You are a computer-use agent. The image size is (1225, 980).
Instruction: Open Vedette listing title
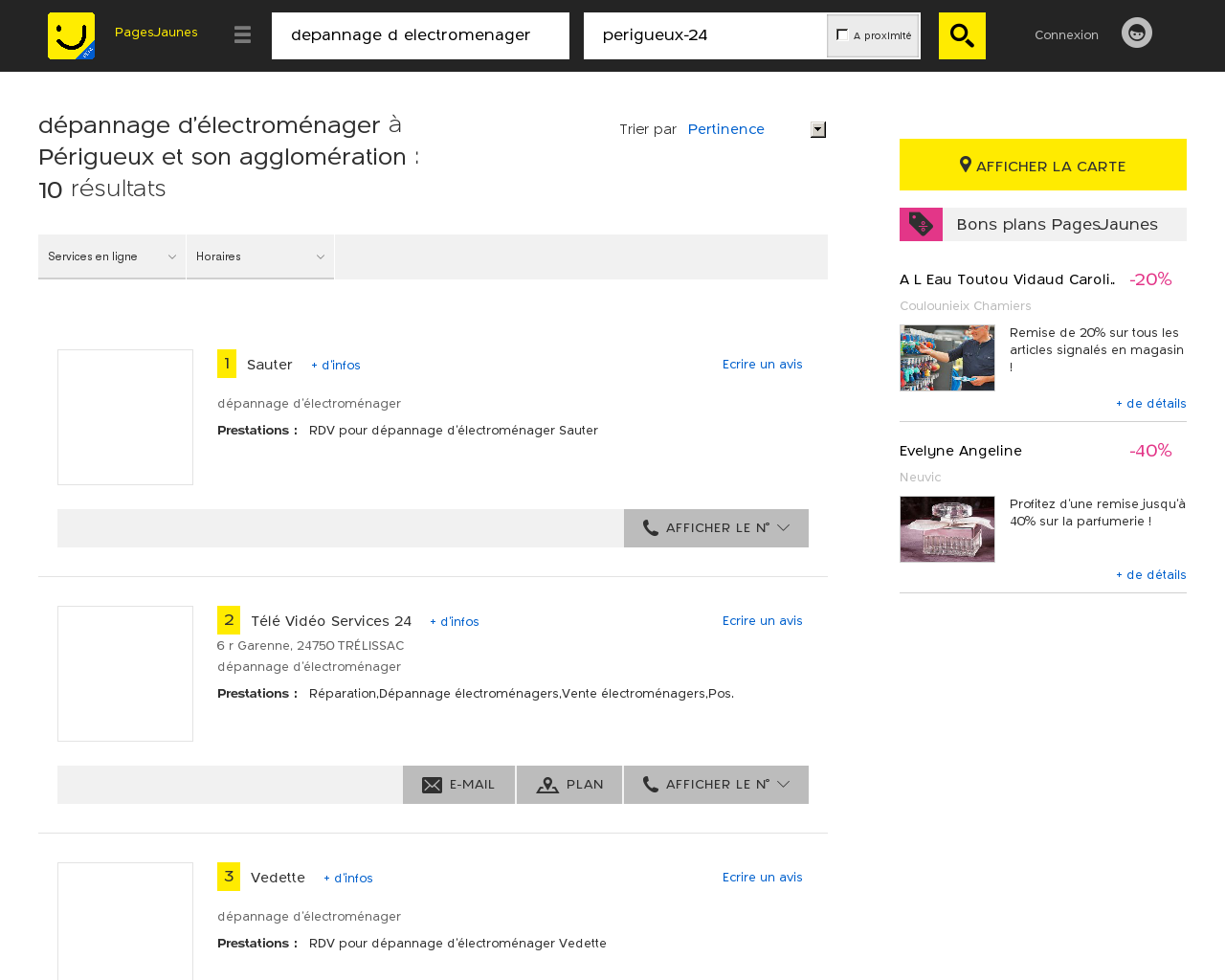(x=278, y=878)
